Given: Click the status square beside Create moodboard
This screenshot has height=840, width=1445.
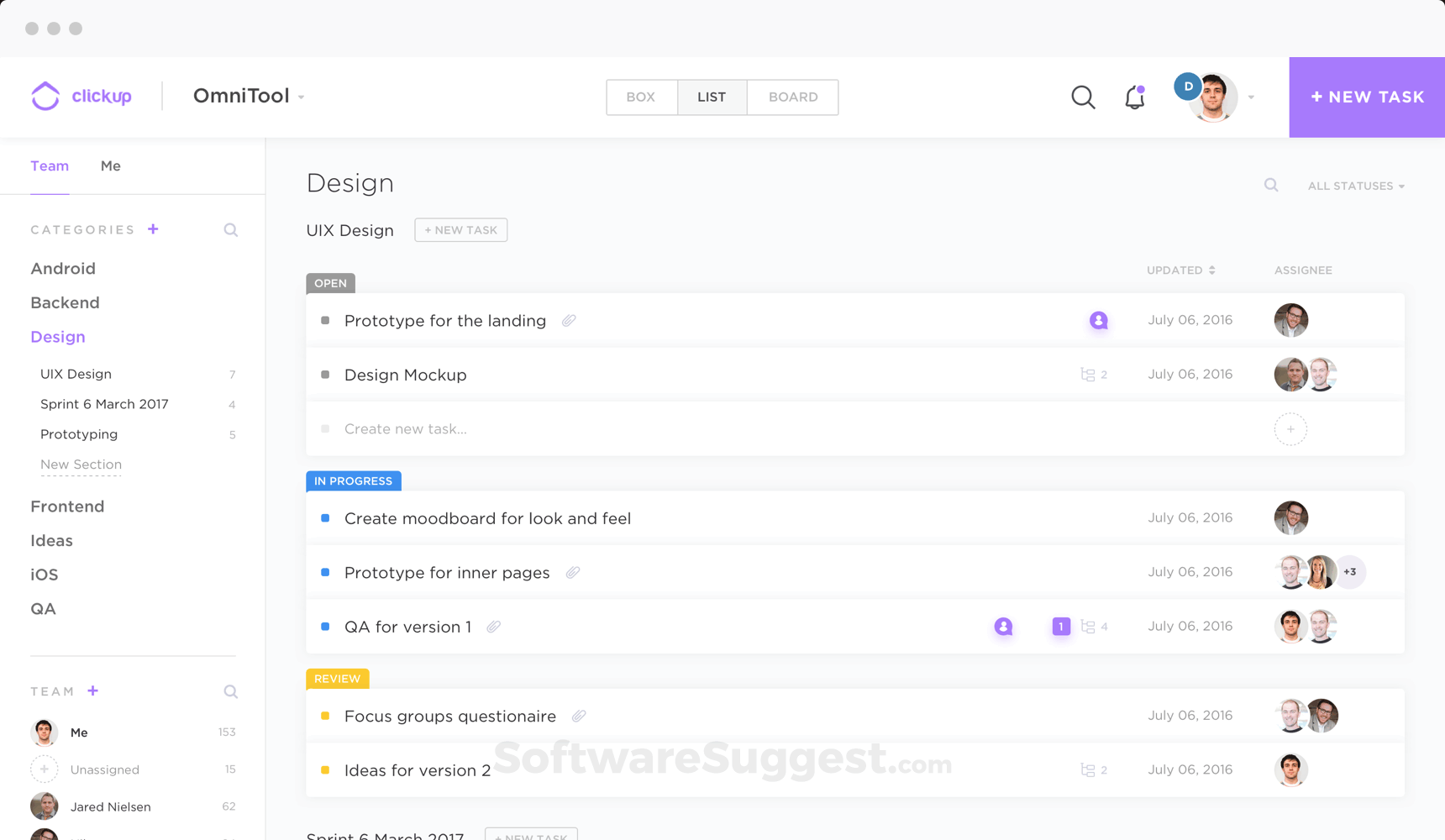Looking at the screenshot, I should click(324, 518).
